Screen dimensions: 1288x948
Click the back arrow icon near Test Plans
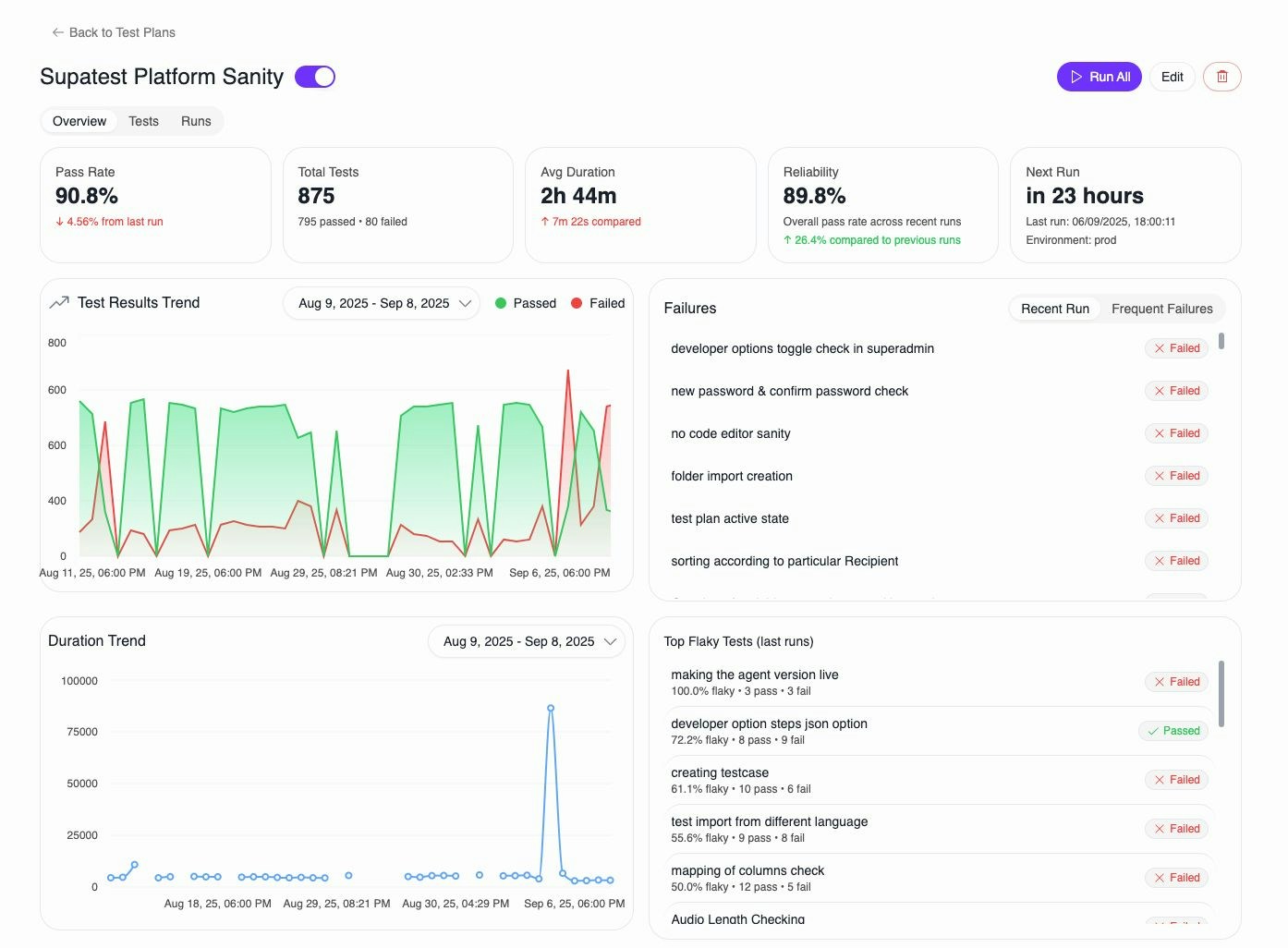click(58, 32)
